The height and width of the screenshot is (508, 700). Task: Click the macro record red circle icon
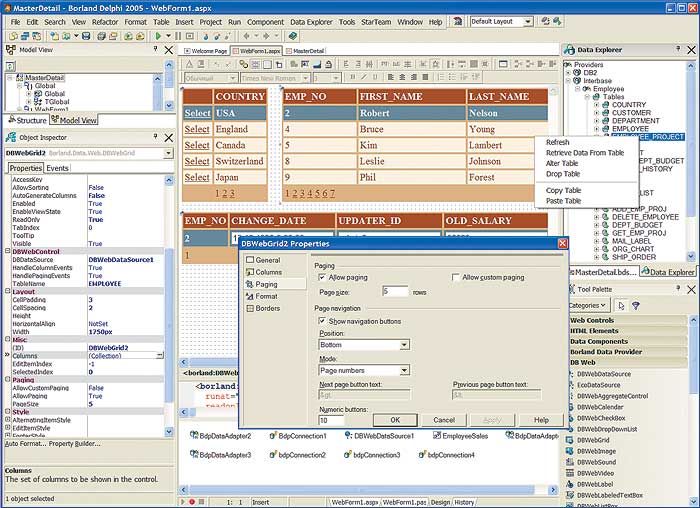[x=192, y=502]
